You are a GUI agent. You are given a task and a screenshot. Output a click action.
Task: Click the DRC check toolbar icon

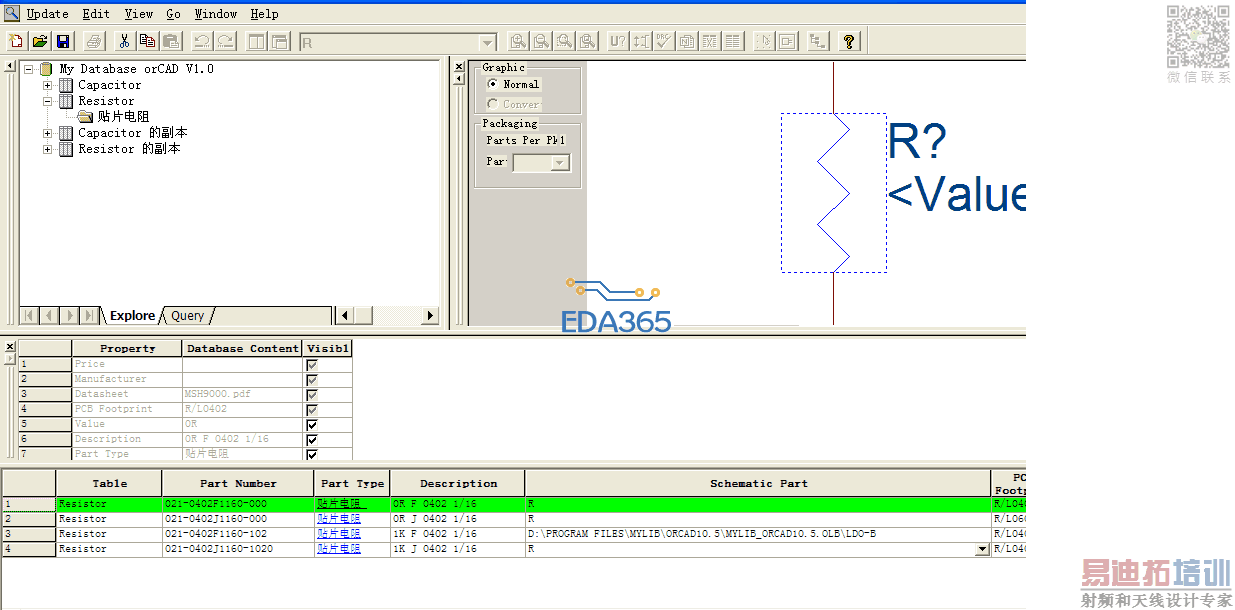coord(663,41)
